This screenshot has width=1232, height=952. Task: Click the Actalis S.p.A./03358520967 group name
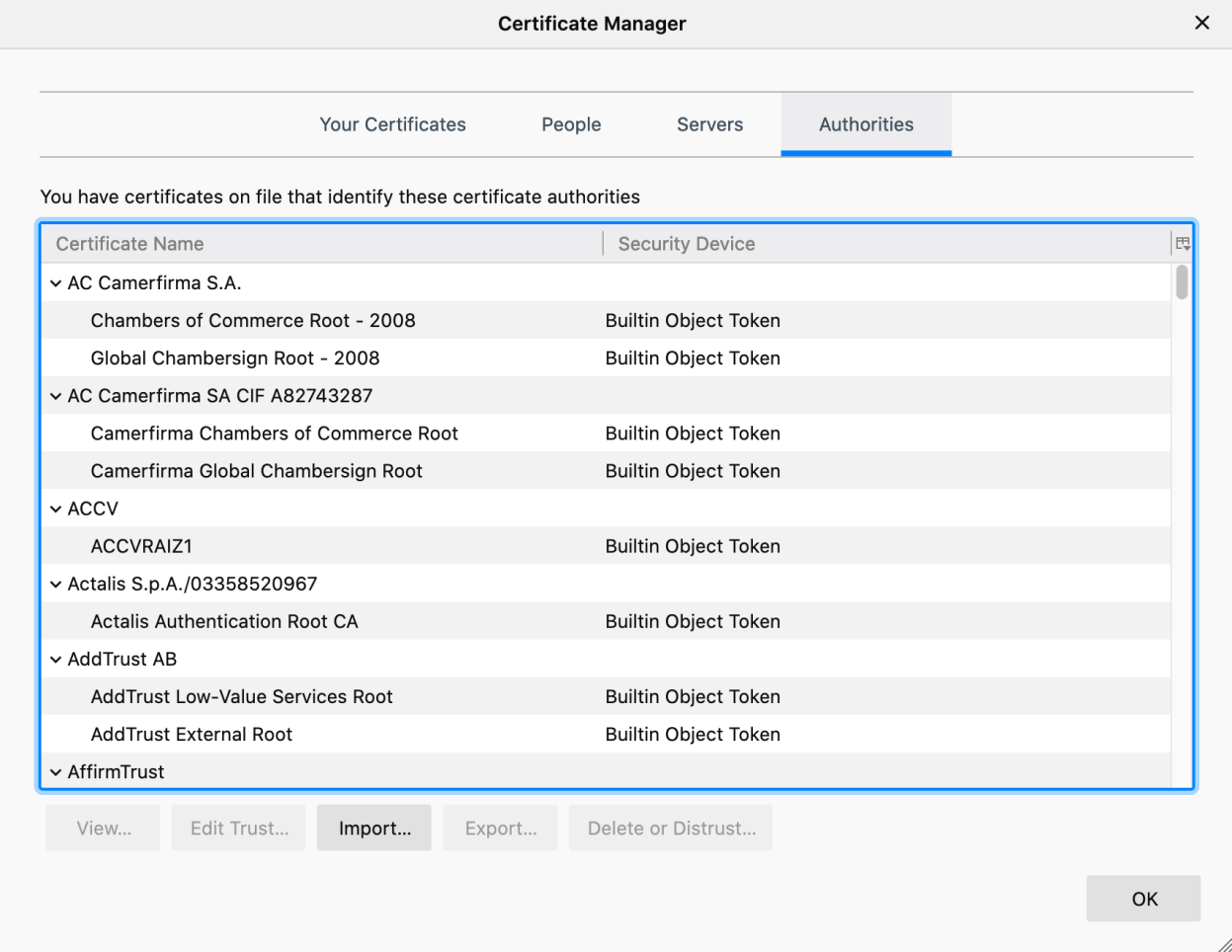pyautogui.click(x=193, y=584)
